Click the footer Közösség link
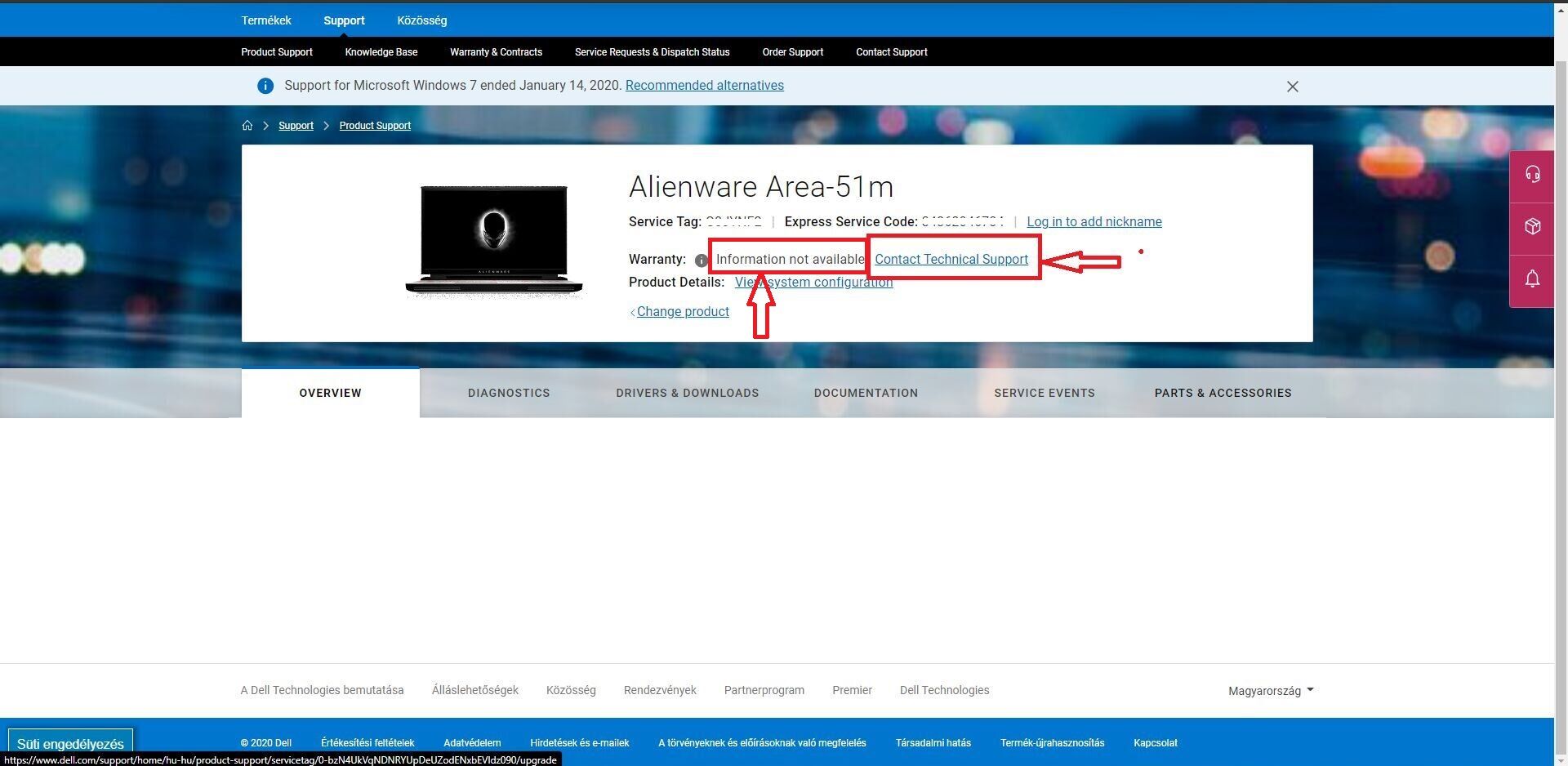This screenshot has width=1568, height=766. pos(571,691)
